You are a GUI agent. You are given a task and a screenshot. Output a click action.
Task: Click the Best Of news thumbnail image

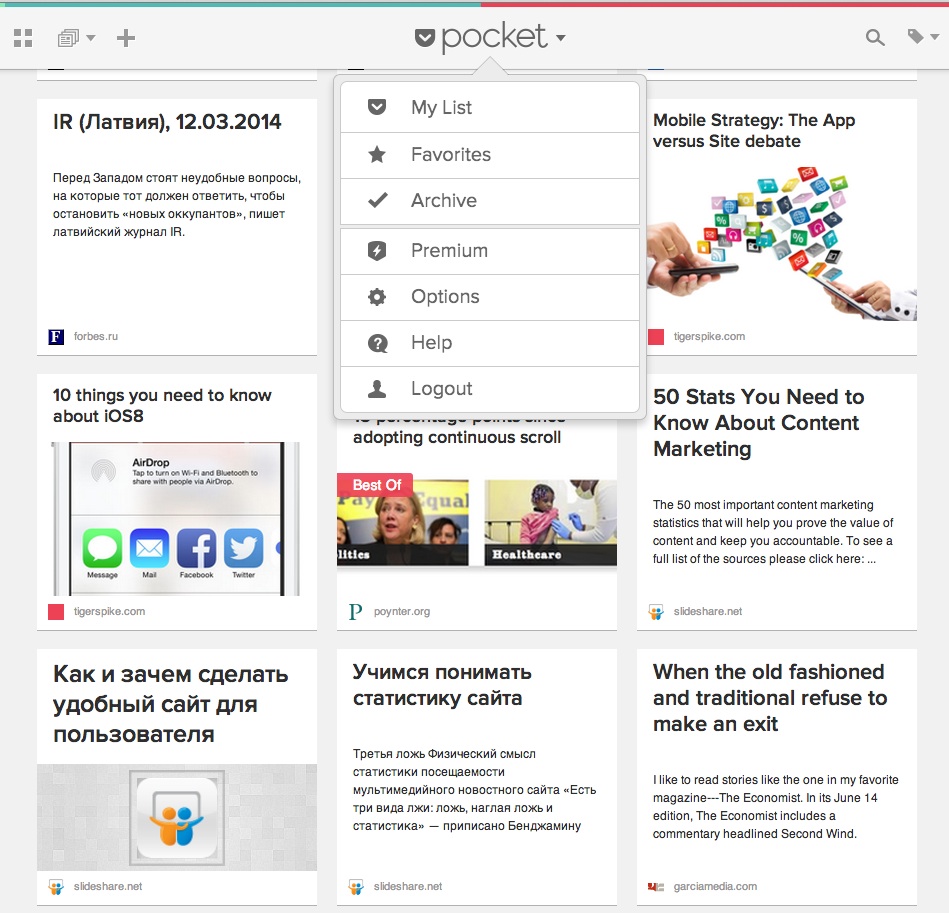point(477,520)
